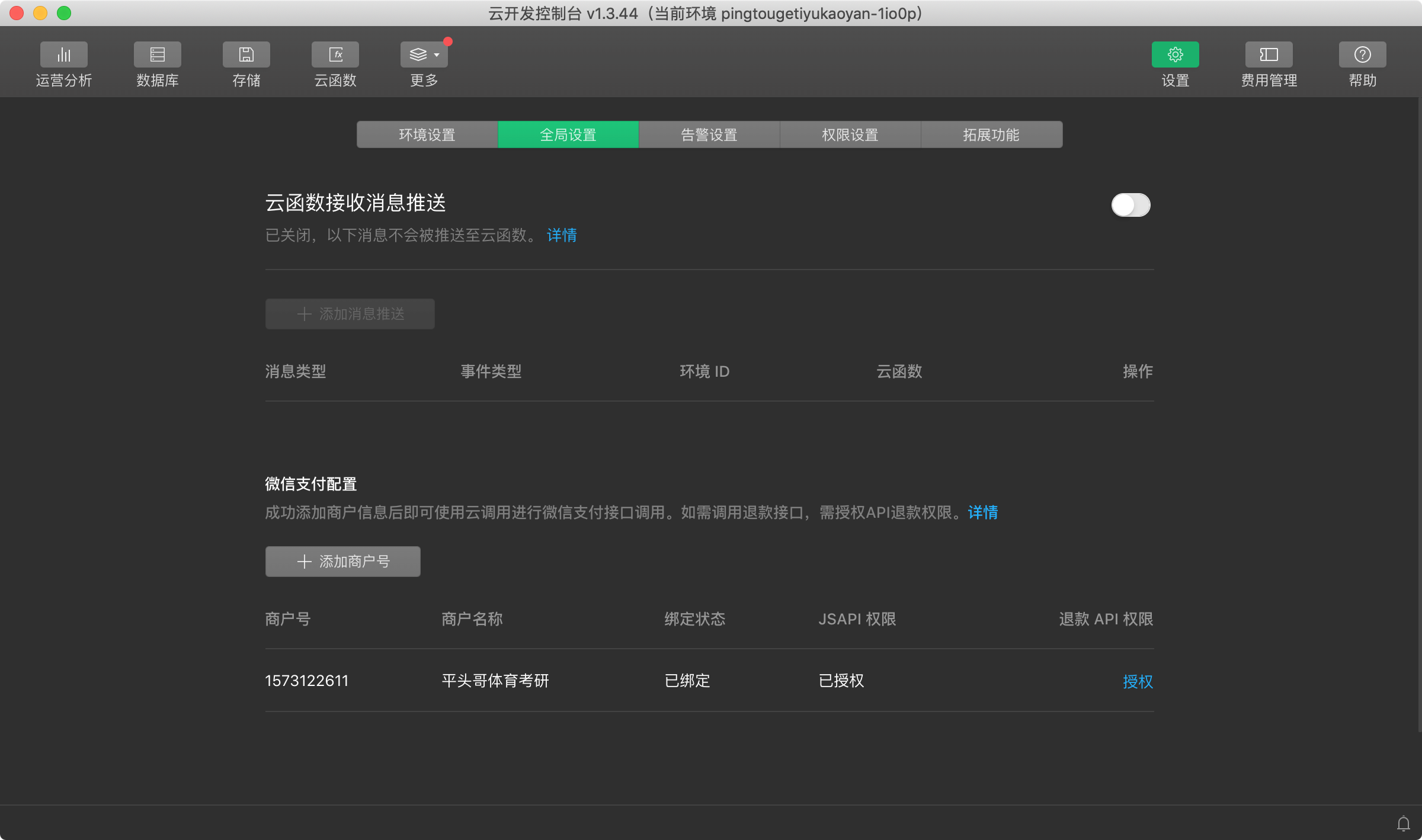Image resolution: width=1422 pixels, height=840 pixels.
Task: Open the 存储 storage icon
Action: click(246, 55)
